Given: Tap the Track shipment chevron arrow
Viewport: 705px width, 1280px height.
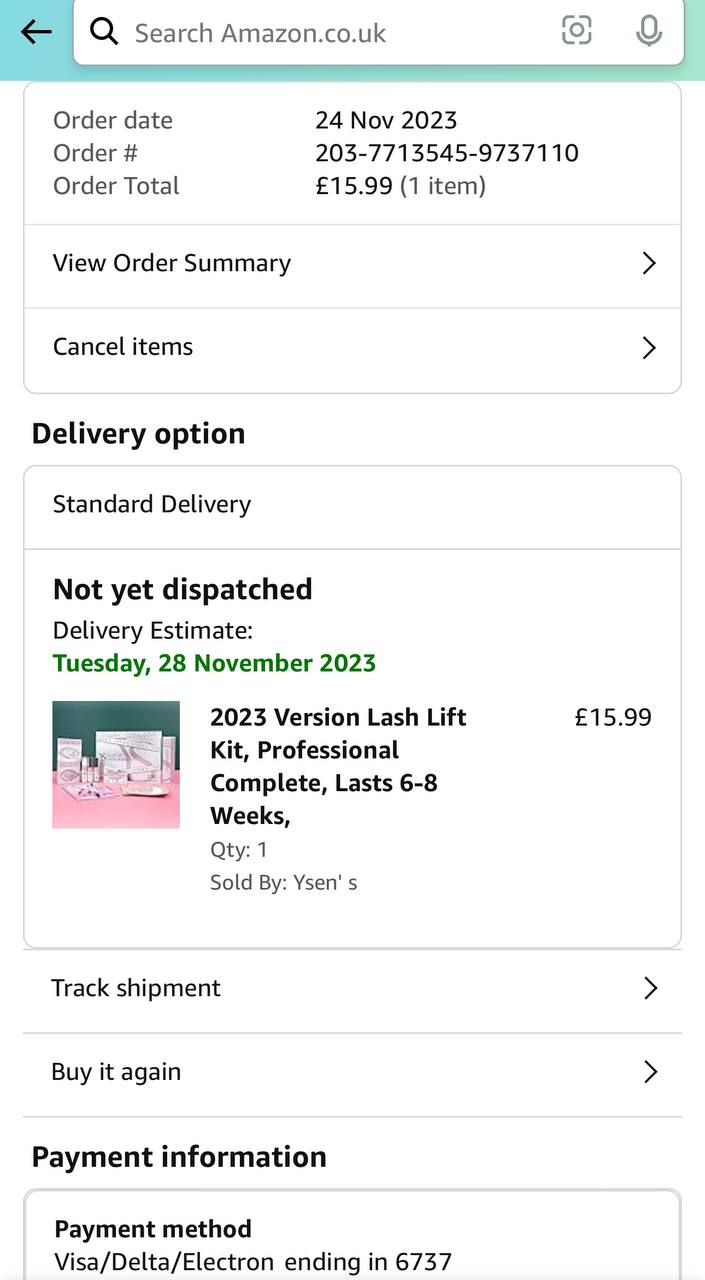Looking at the screenshot, I should [650, 989].
